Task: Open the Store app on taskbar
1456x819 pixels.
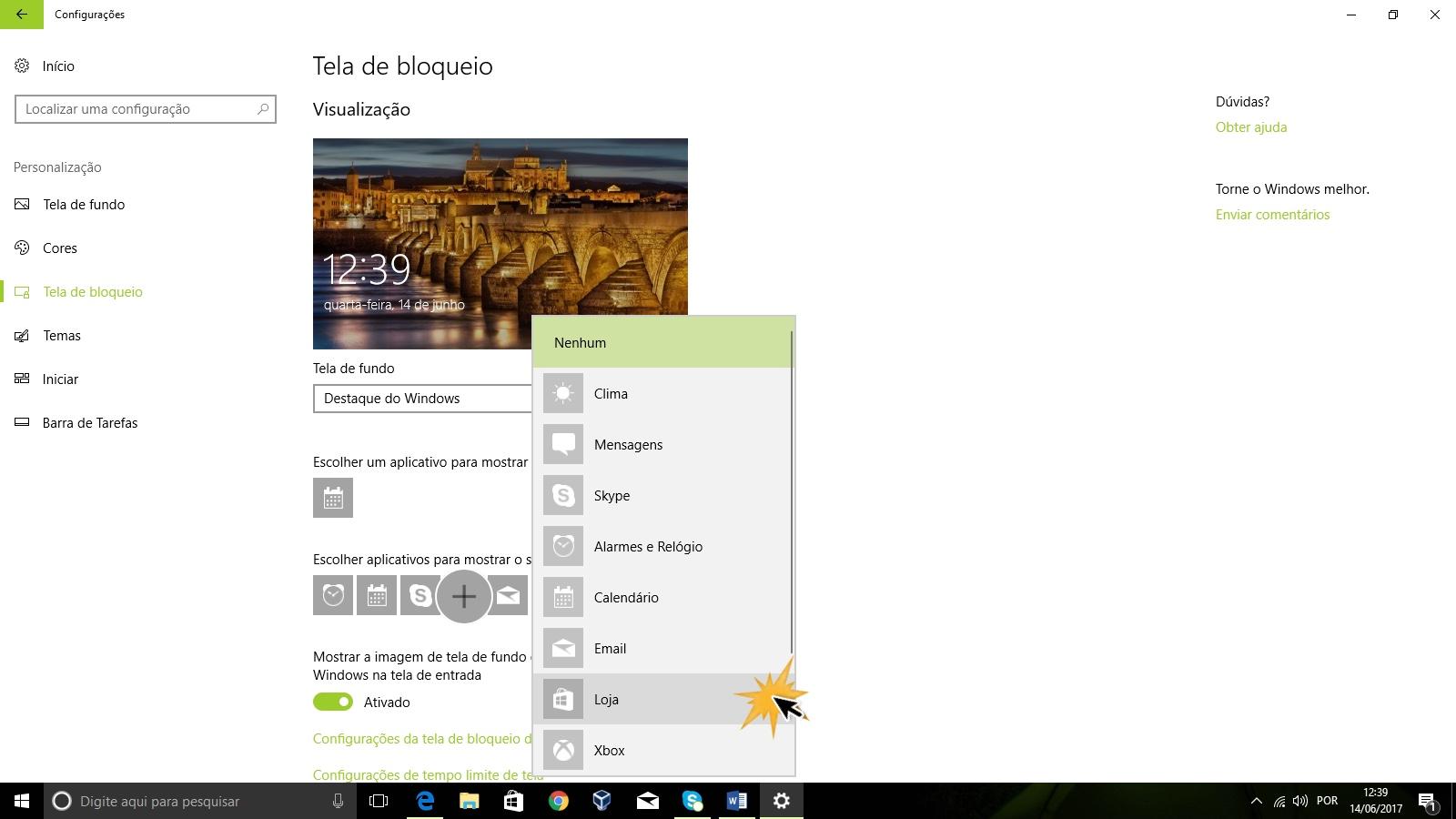Action: 514,801
